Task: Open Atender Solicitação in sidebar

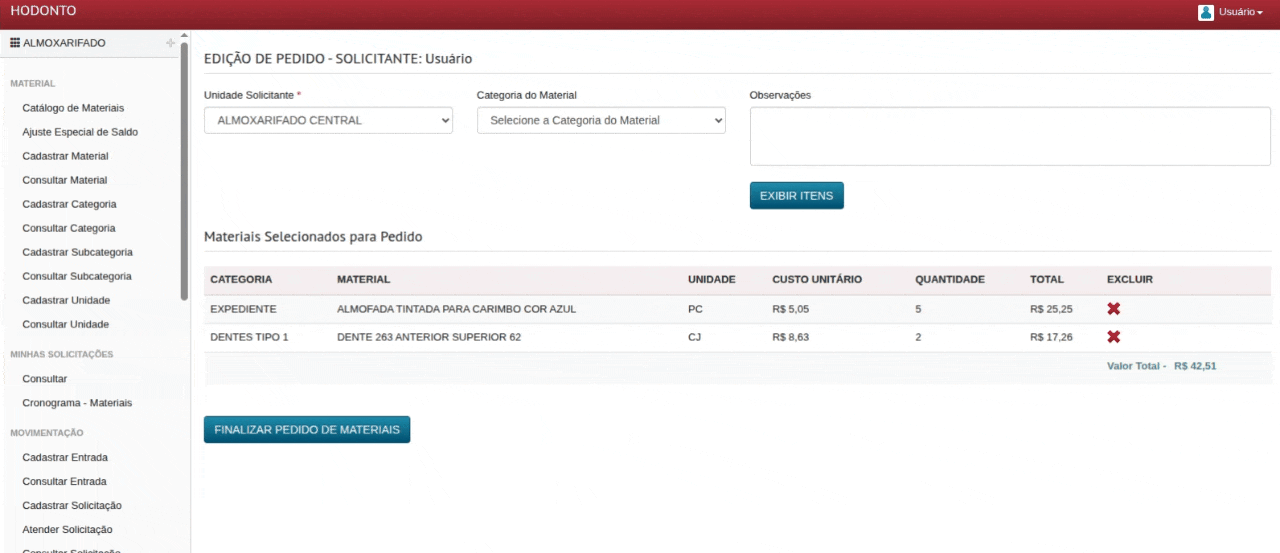Action: pos(67,529)
